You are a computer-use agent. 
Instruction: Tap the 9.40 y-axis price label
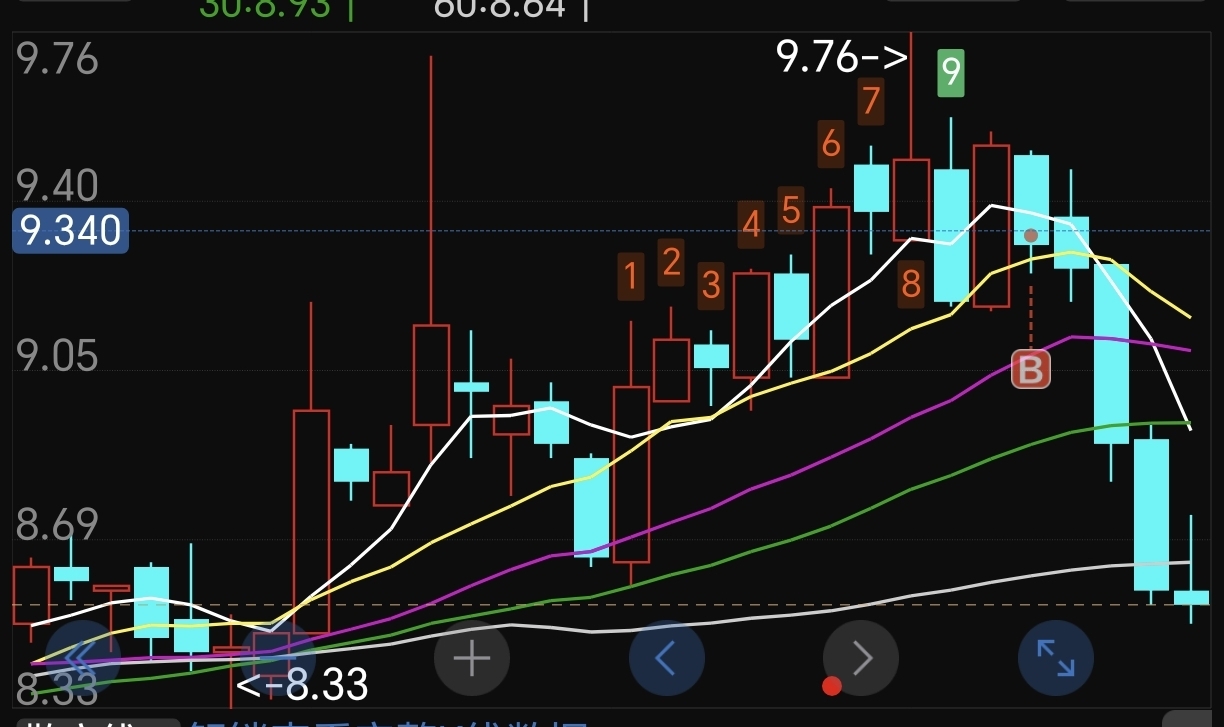pos(58,186)
